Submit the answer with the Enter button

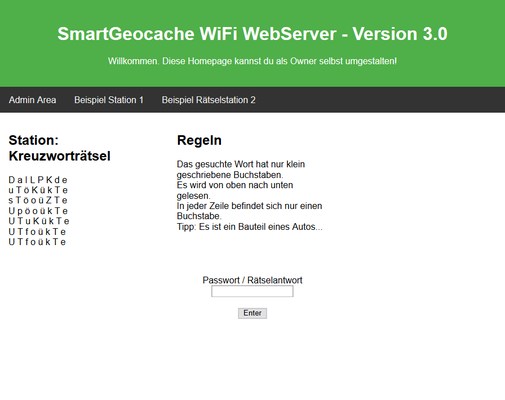coord(252,313)
